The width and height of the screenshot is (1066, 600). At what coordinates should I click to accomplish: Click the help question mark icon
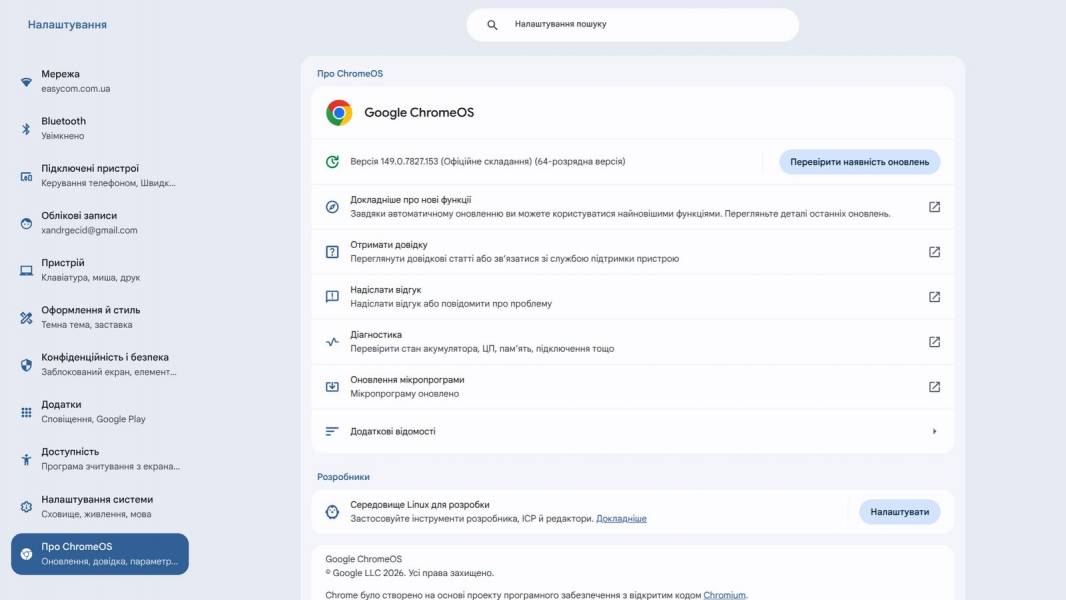332,252
